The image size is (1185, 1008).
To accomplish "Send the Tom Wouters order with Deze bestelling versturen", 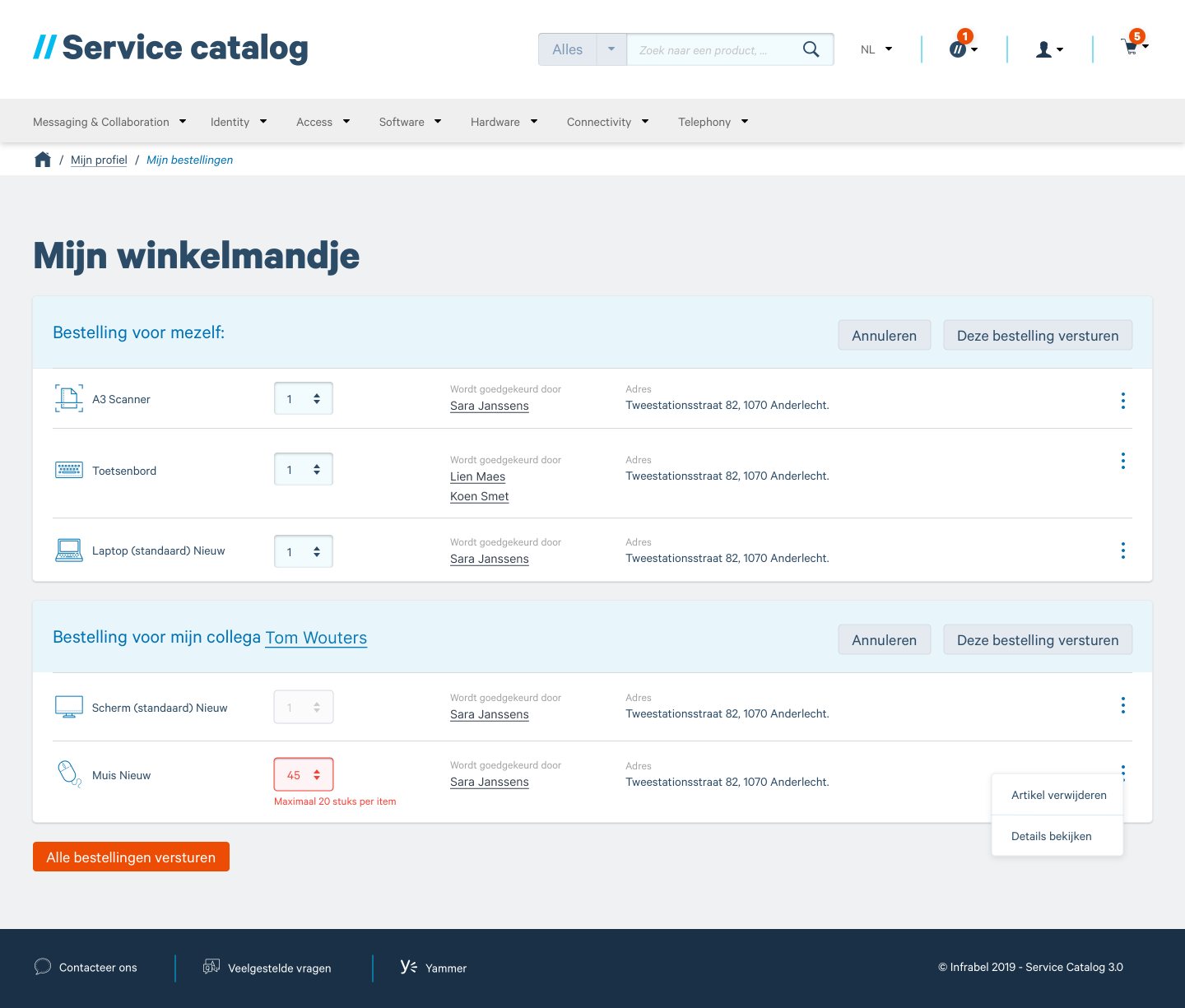I will point(1038,639).
